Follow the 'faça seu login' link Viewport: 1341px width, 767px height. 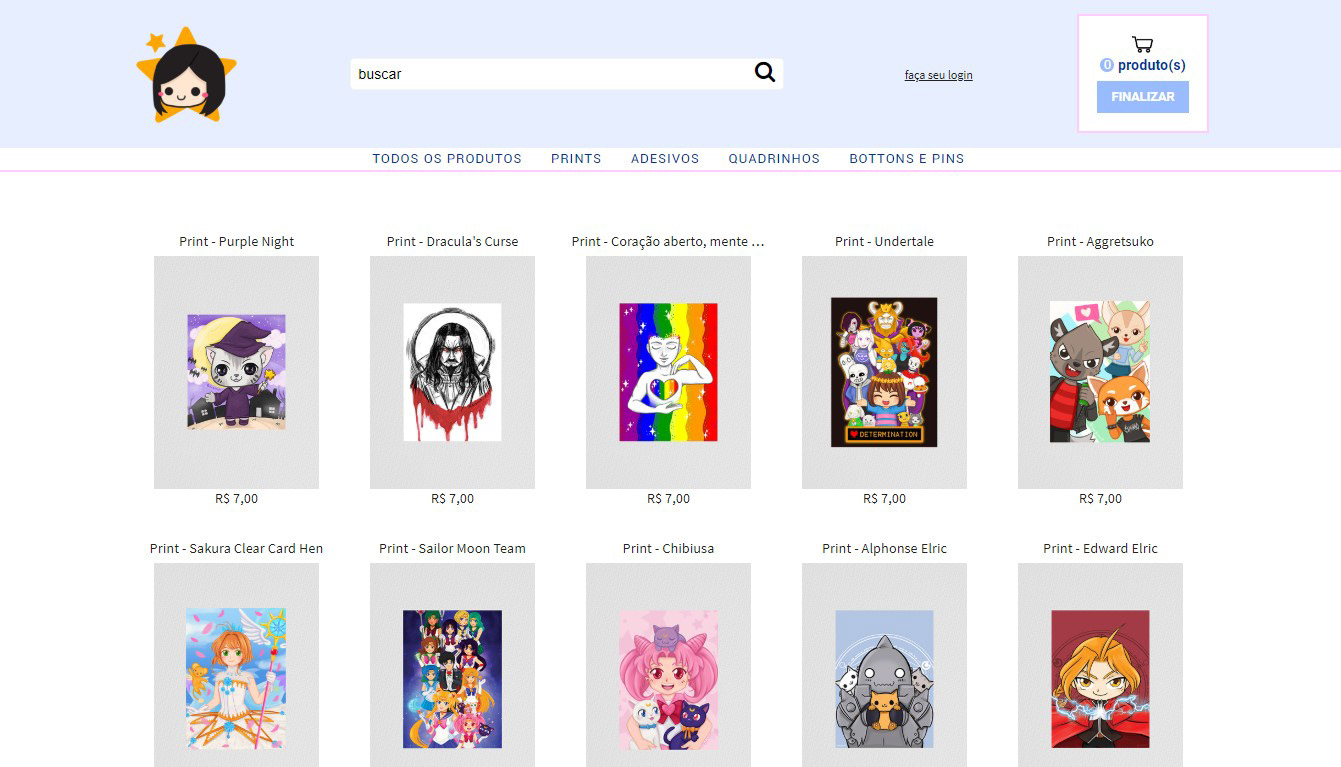click(938, 75)
